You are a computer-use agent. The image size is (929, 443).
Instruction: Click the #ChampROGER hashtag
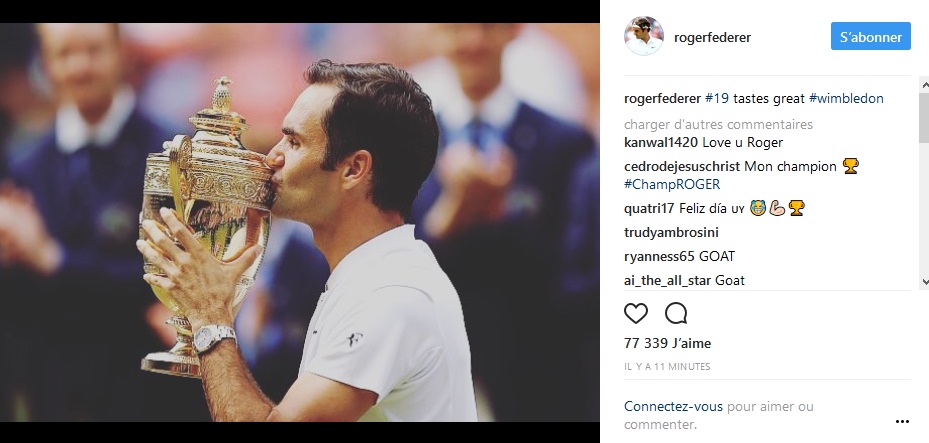coord(672,184)
